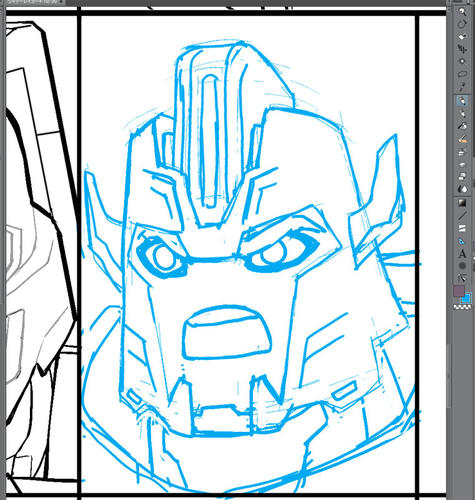Select the Auto Select wand tool

(x=462, y=61)
